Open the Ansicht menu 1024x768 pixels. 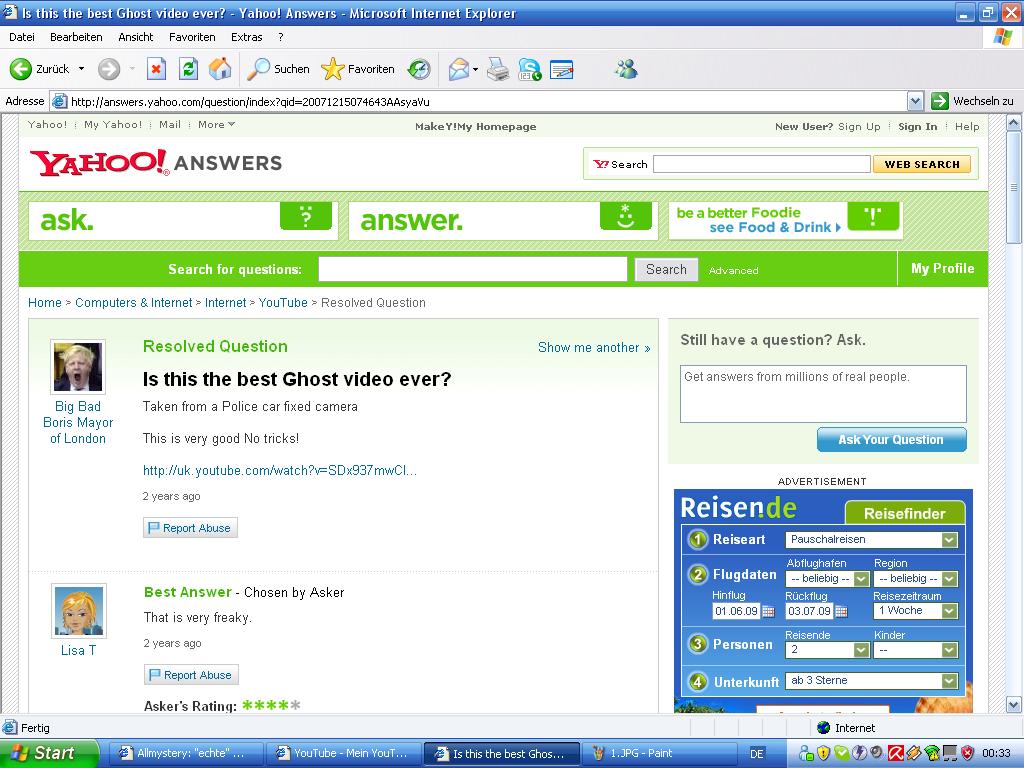tap(136, 37)
